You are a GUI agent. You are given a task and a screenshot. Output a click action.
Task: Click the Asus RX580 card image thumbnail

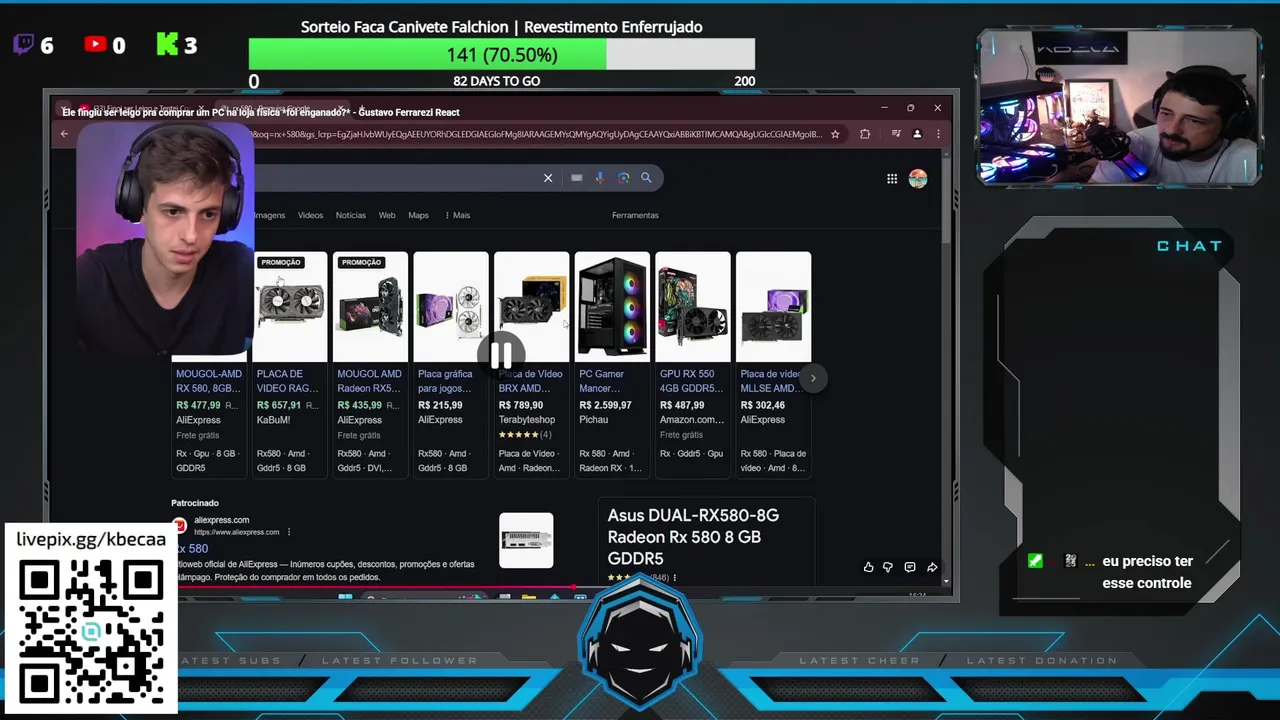pos(526,540)
